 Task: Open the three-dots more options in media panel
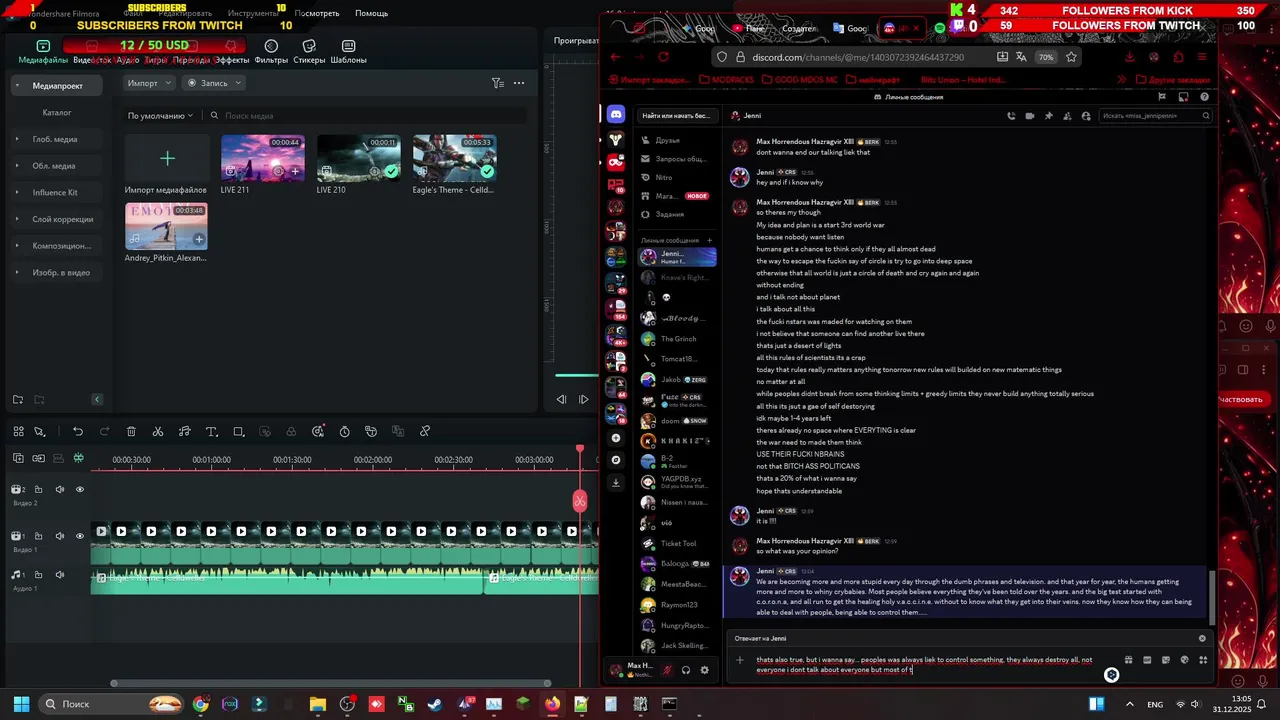coord(519,83)
